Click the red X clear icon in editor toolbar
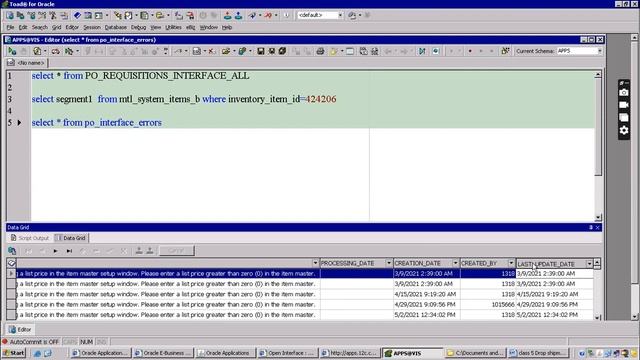The height and width of the screenshot is (360, 640). tap(211, 51)
